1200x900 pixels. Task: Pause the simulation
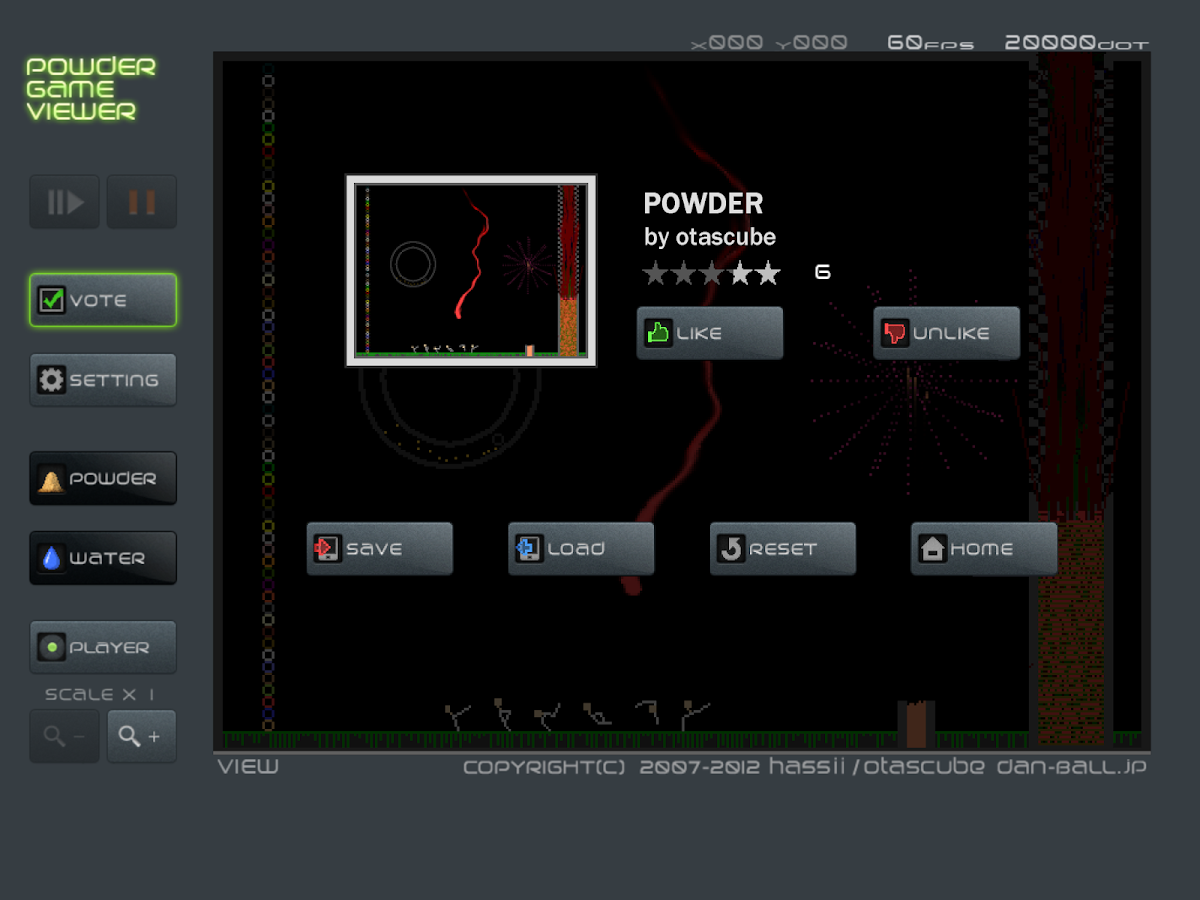pyautogui.click(x=141, y=201)
